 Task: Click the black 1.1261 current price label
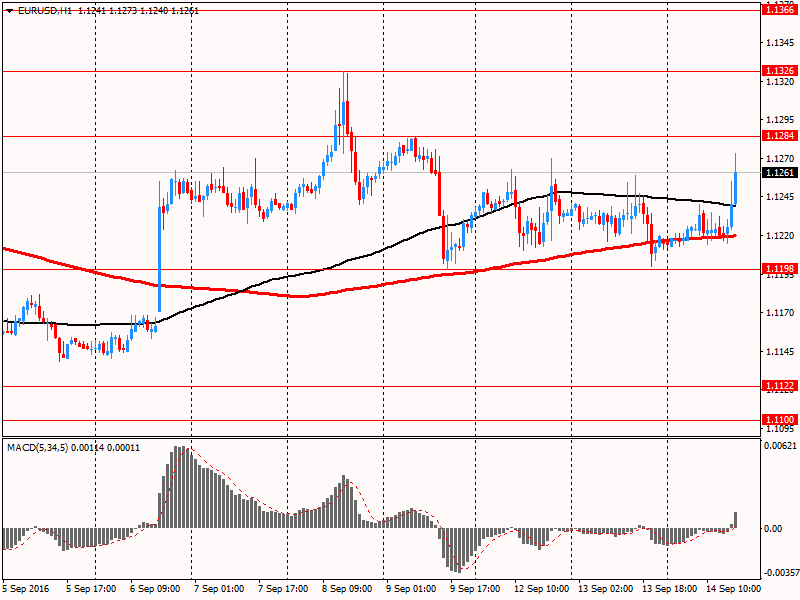(x=779, y=173)
